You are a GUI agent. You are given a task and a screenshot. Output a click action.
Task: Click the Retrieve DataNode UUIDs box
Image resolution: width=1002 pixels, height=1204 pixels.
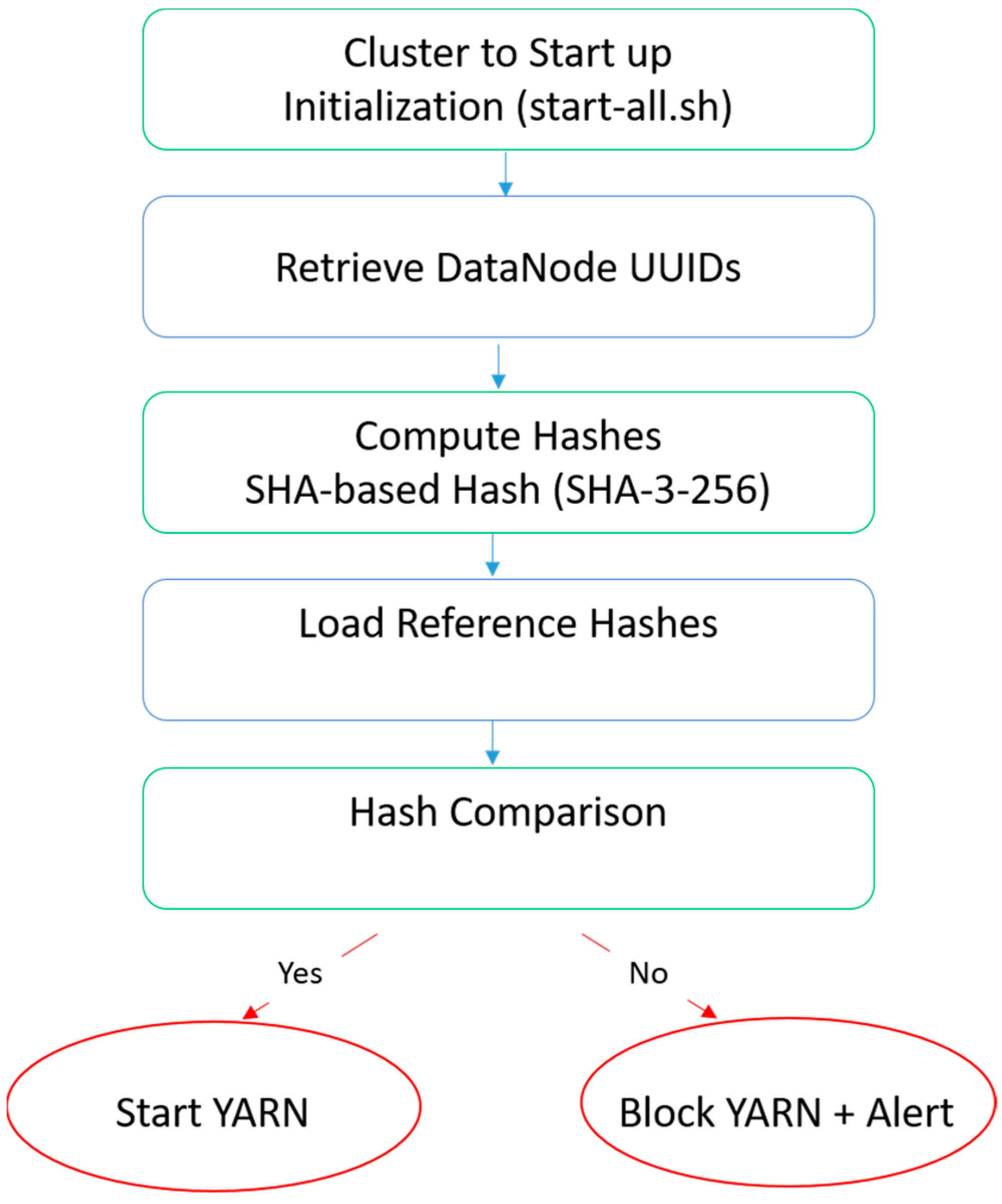pos(508,267)
